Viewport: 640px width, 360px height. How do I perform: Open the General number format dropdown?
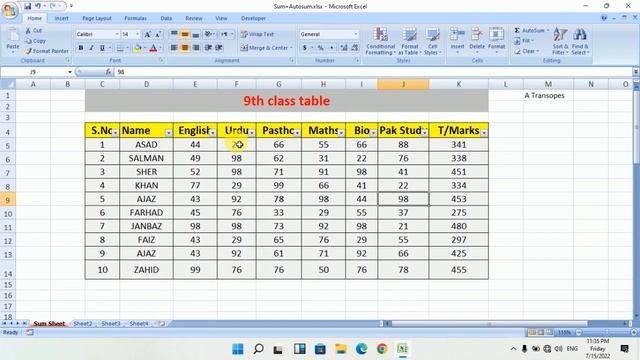click(x=356, y=34)
